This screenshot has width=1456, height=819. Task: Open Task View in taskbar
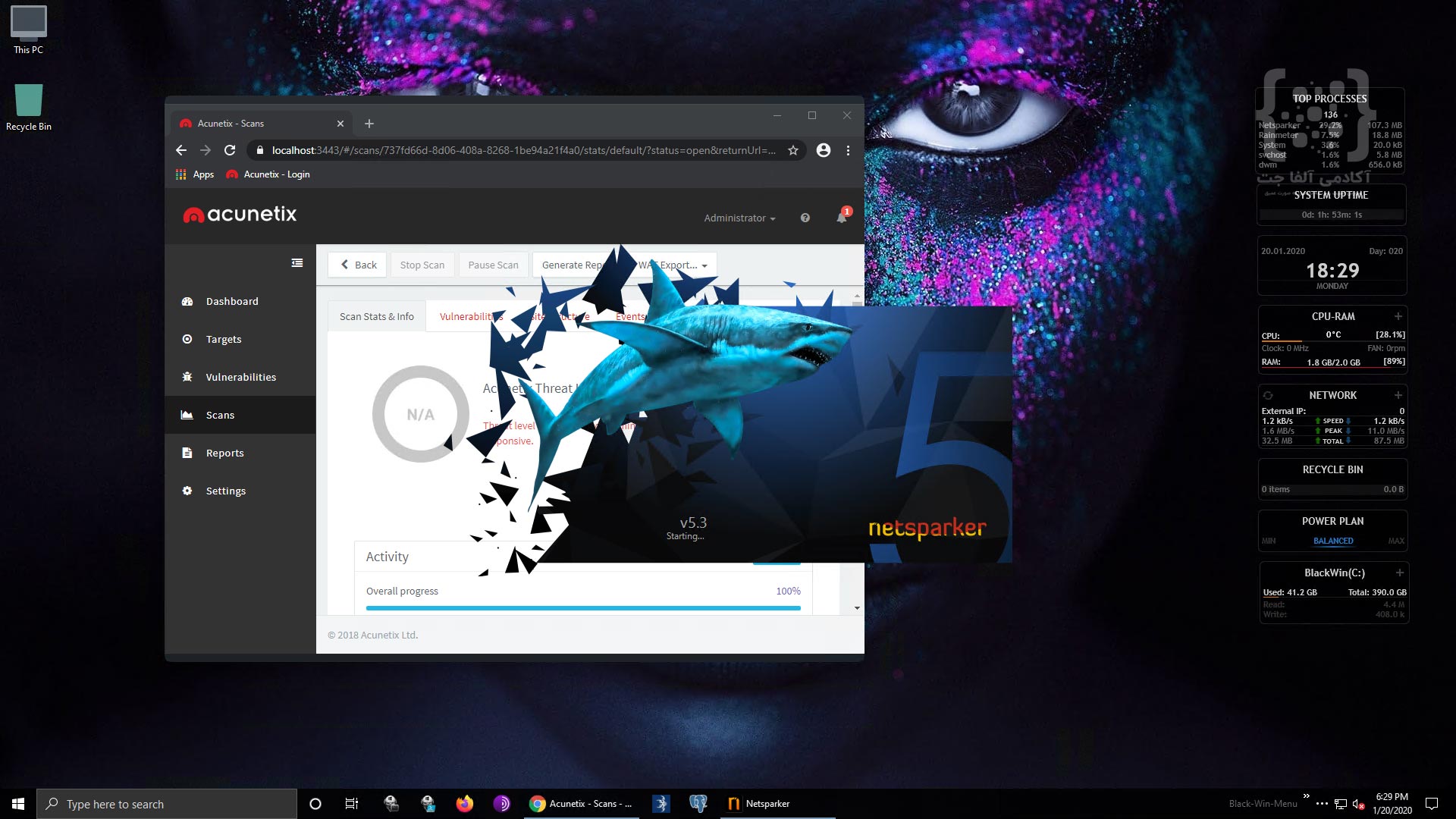click(x=352, y=804)
